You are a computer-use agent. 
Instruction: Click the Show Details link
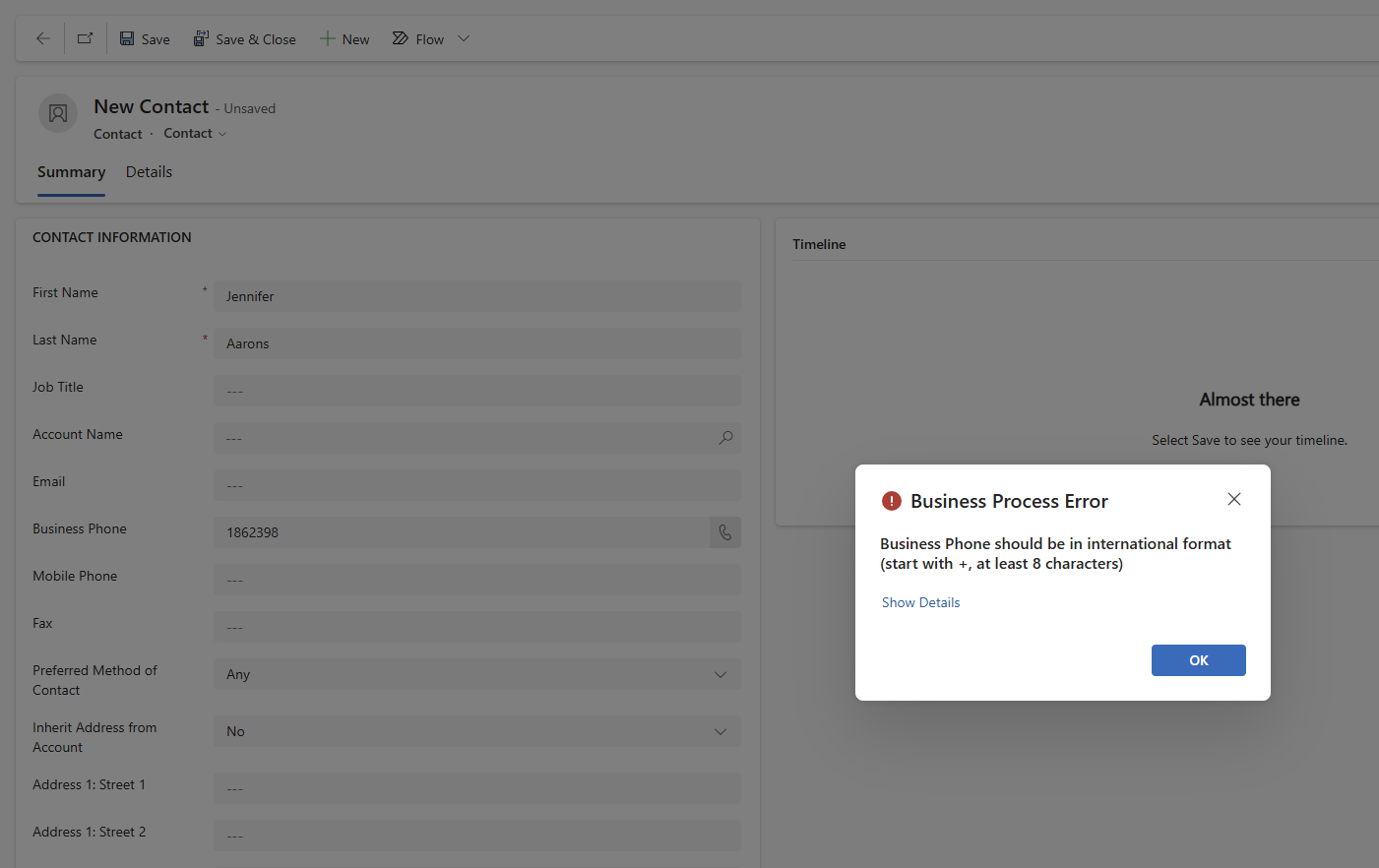pos(920,602)
